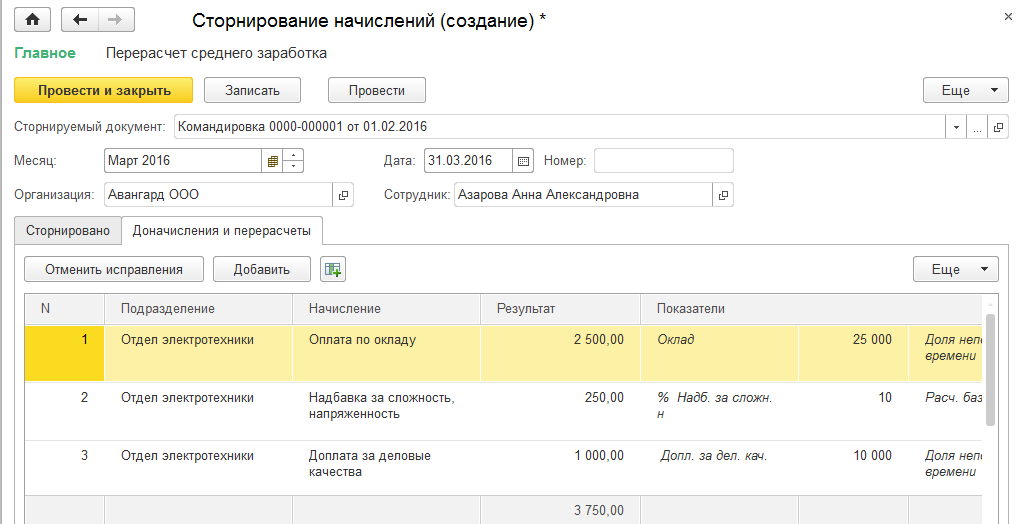Open the reversed document link icon
1021x524 pixels.
pos(998,127)
